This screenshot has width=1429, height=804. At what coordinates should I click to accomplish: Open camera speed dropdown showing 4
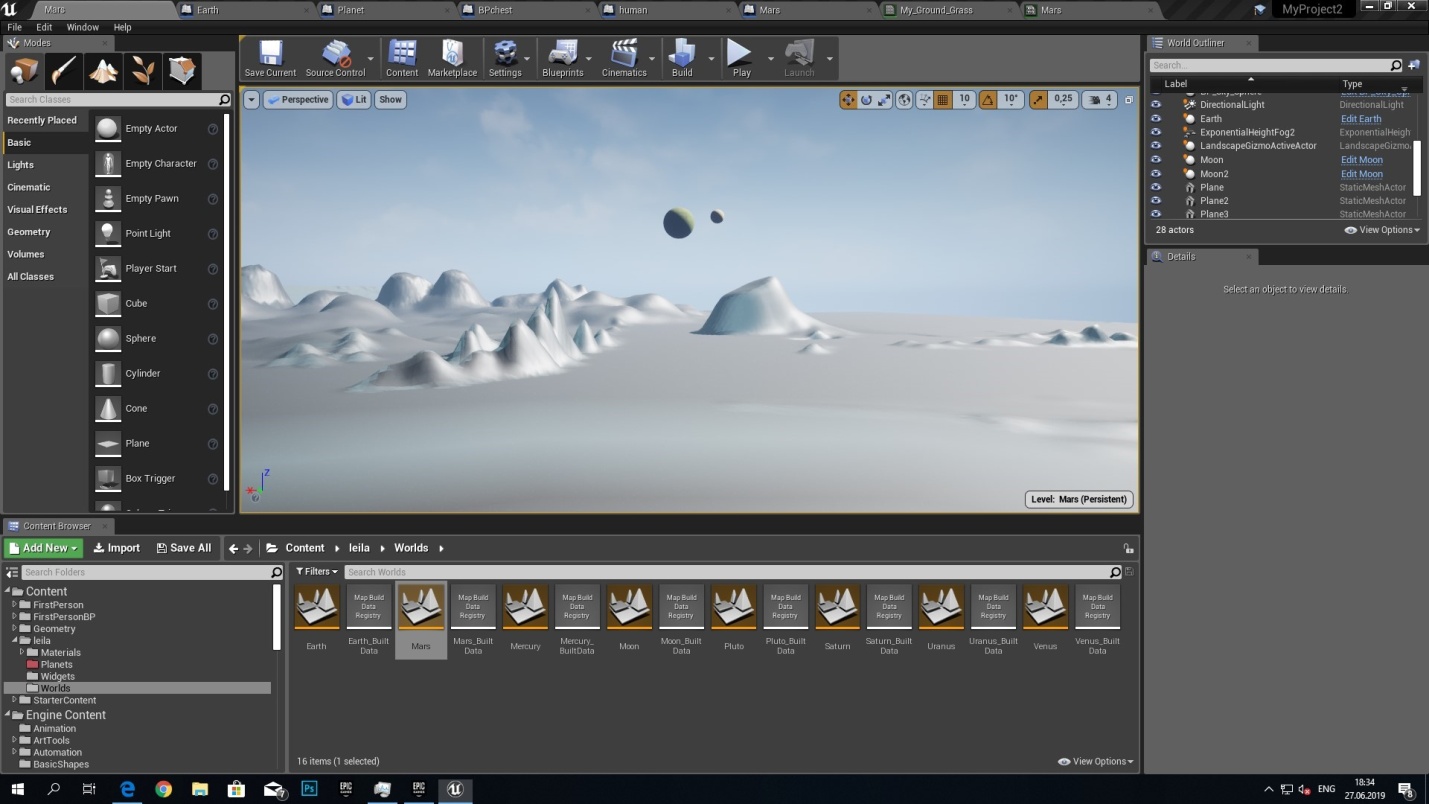(x=1101, y=100)
